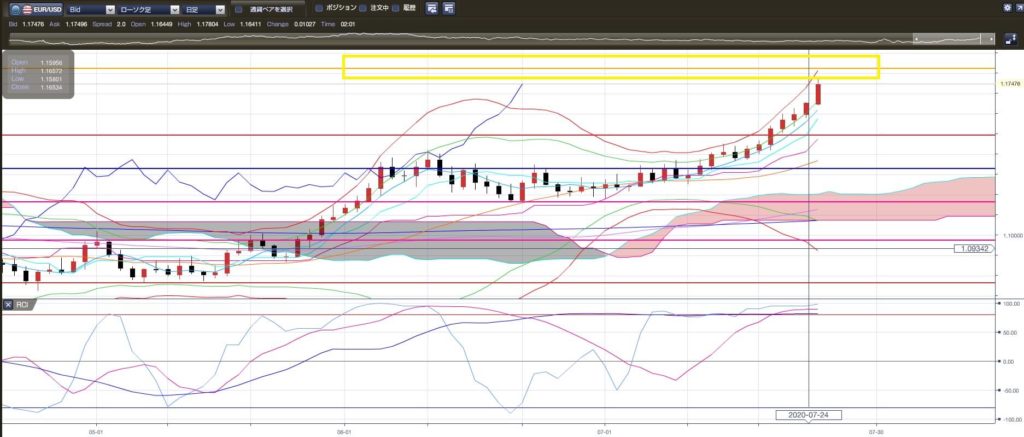The image size is (1024, 437).
Task: Click left handle of overview range selector
Action: 915,39
